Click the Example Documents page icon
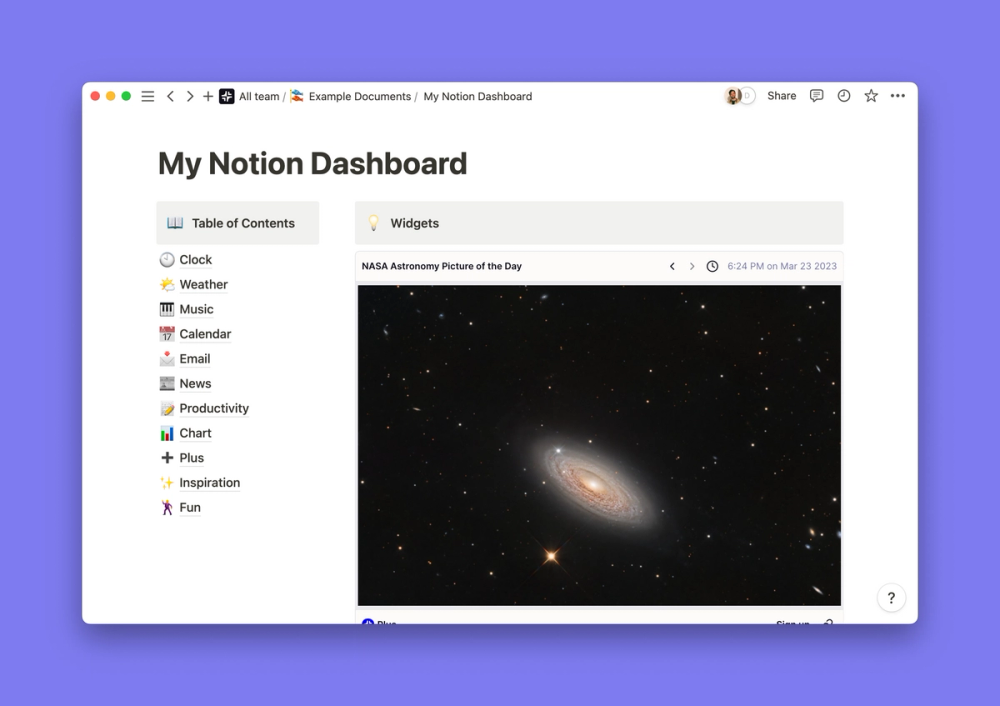 click(x=297, y=96)
